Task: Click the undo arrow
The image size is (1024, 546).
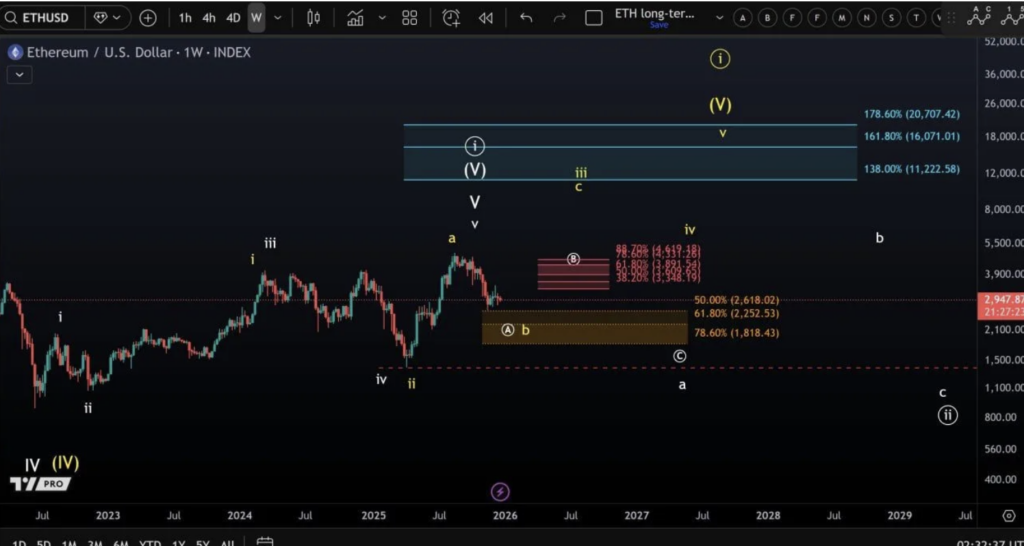Action: (x=526, y=18)
